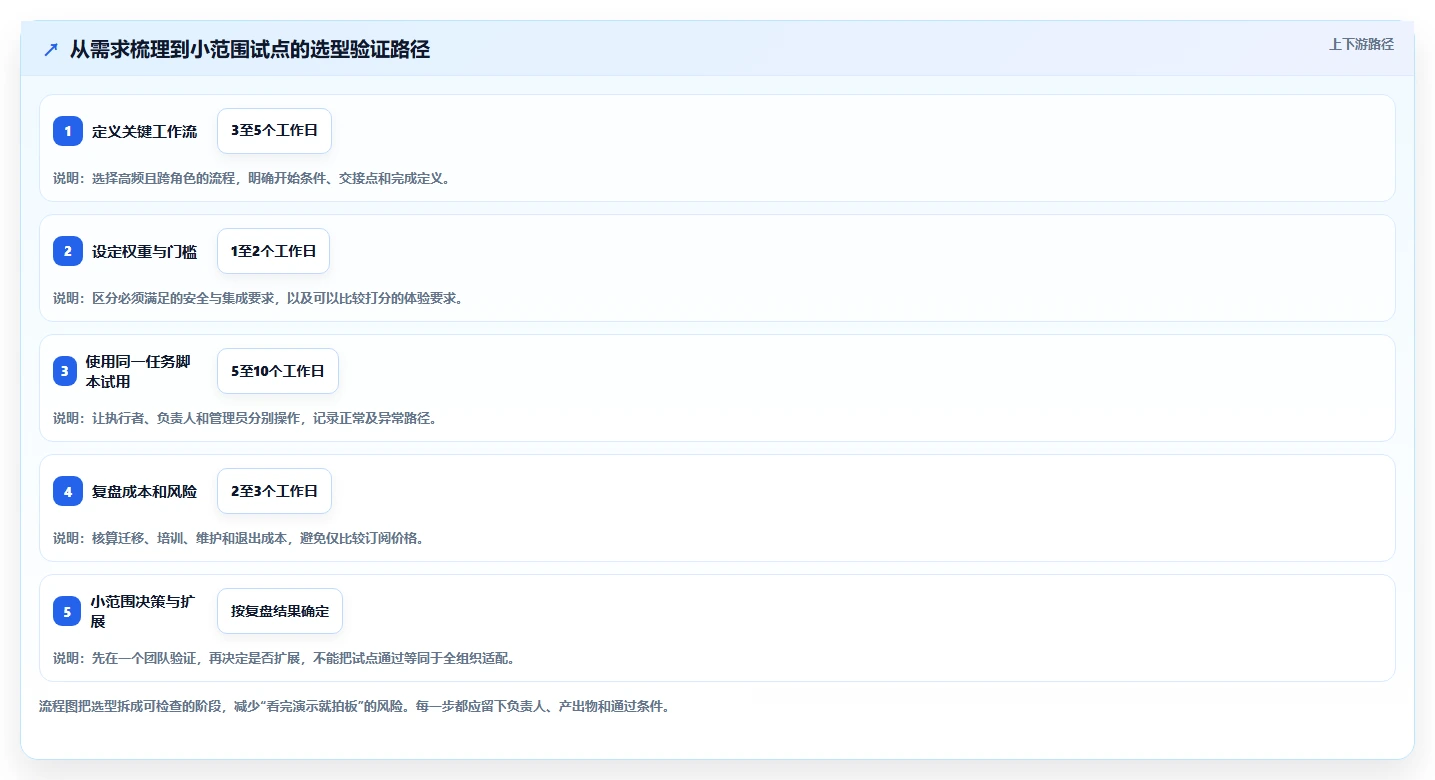The height and width of the screenshot is (780, 1435).
Task: Click the step 4 number badge
Action: click(68, 491)
